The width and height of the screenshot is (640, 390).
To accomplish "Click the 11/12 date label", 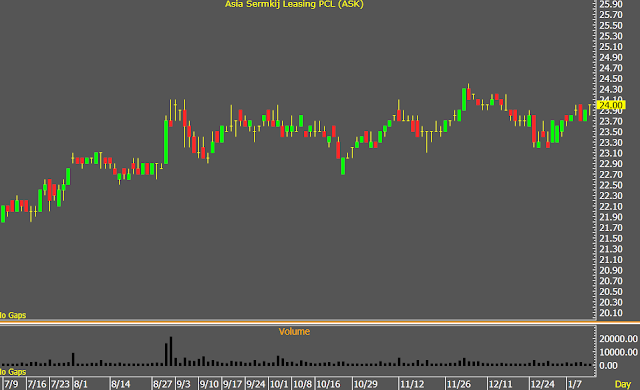I will [412, 384].
